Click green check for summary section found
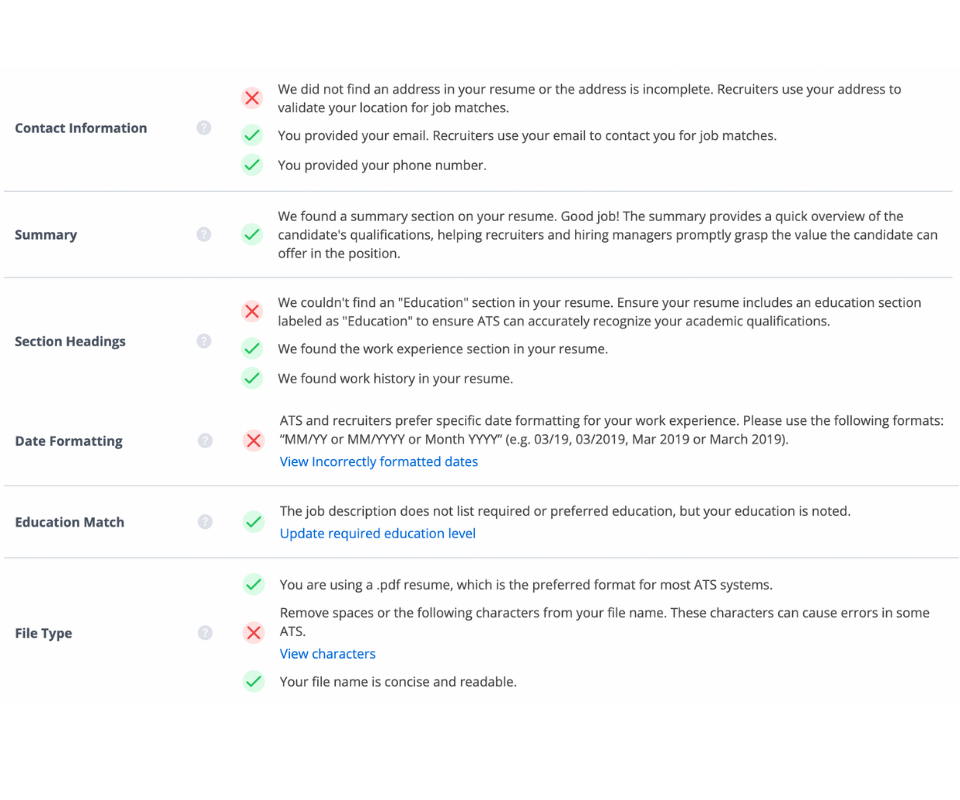 point(252,235)
